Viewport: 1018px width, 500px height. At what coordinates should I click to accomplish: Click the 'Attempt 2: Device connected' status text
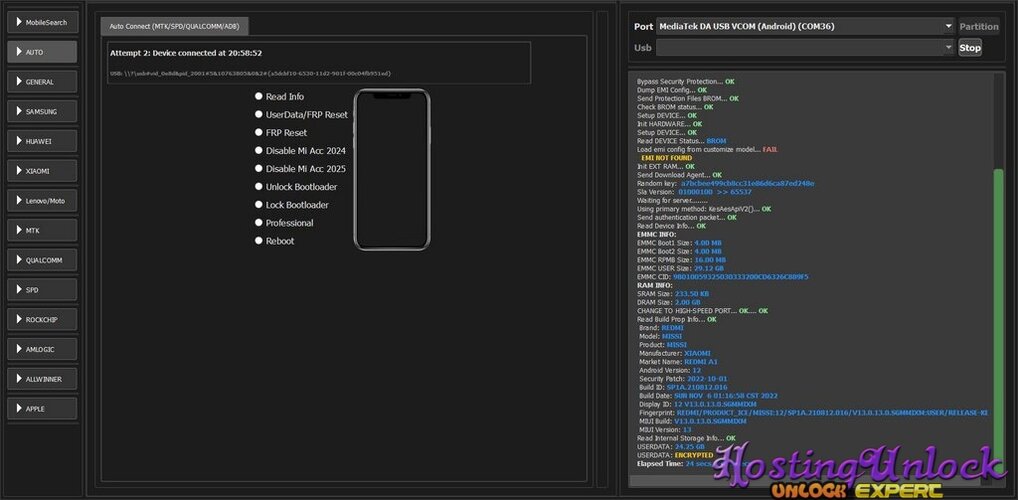click(x=186, y=53)
